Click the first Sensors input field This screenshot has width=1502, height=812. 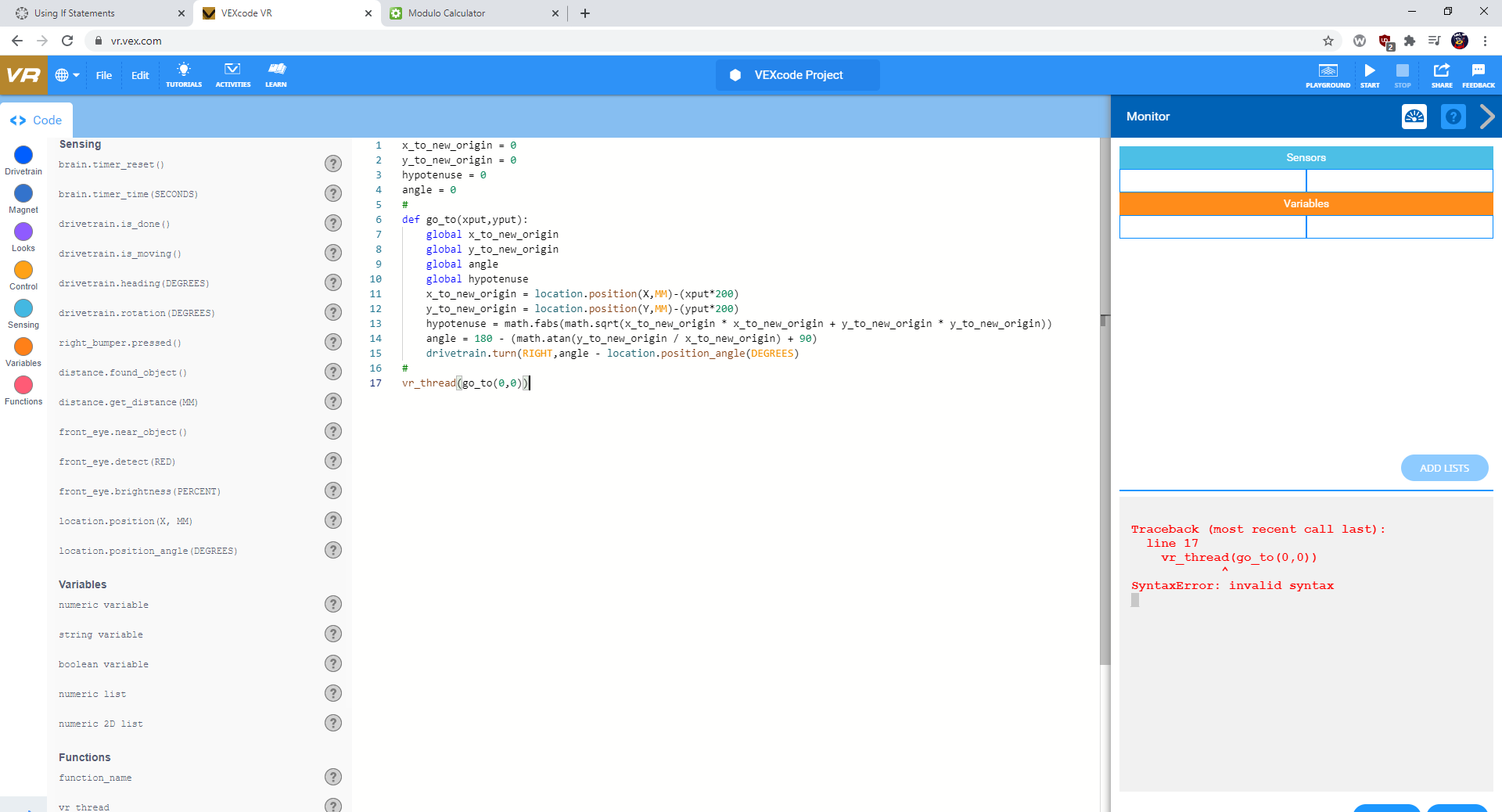[x=1213, y=180]
